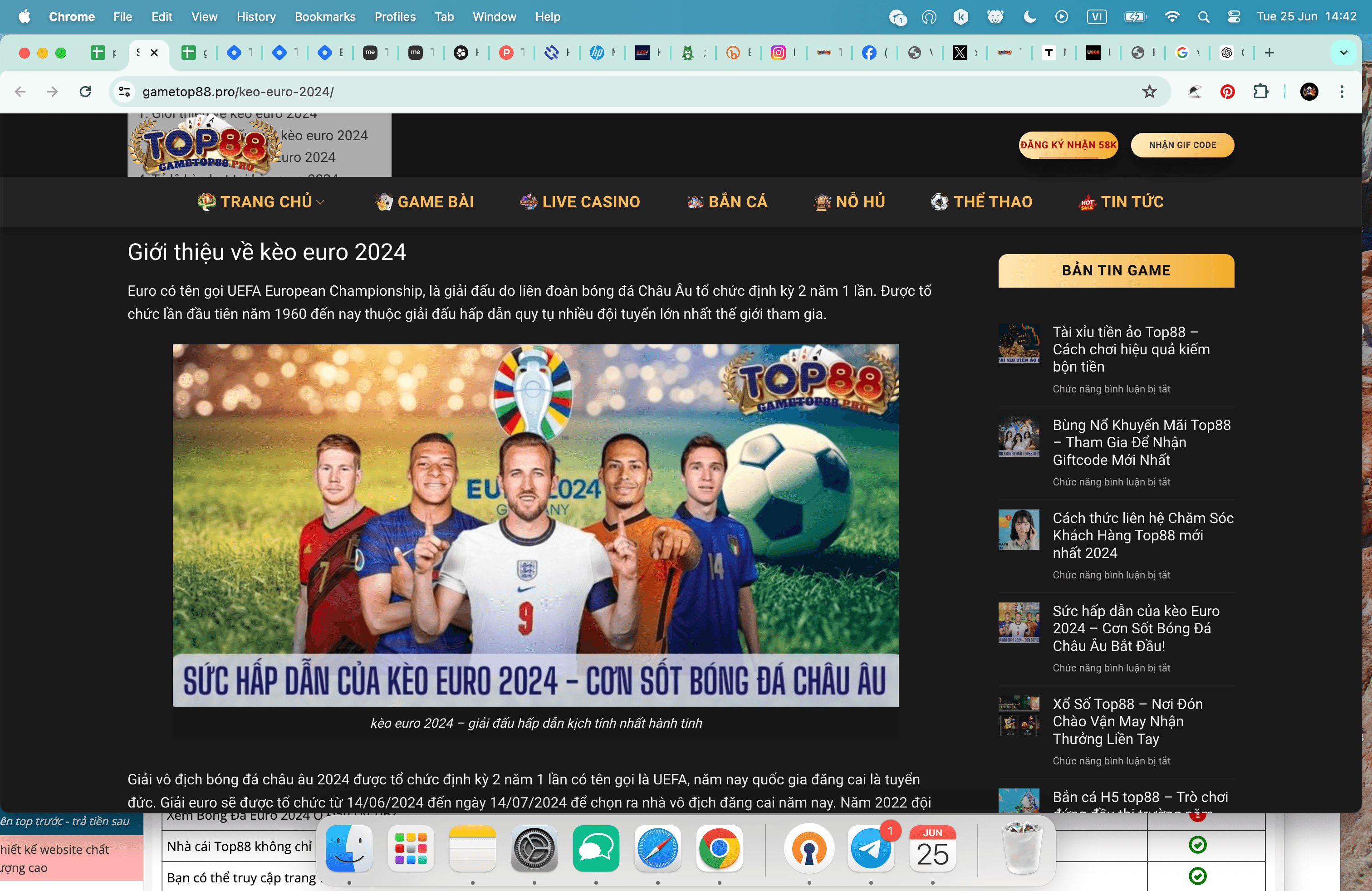The height and width of the screenshot is (891, 1372).
Task: Click the Euro 2024 article banner image
Action: point(535,525)
